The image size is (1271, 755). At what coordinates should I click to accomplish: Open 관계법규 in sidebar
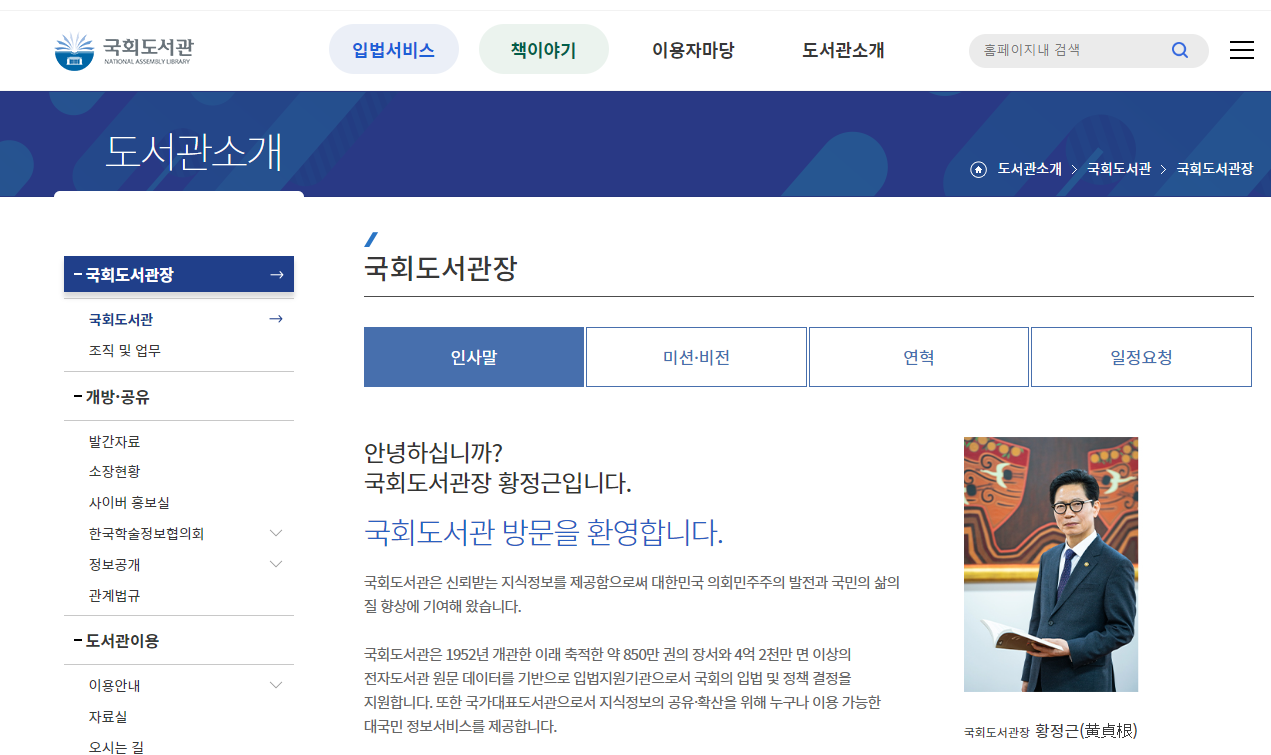[114, 595]
